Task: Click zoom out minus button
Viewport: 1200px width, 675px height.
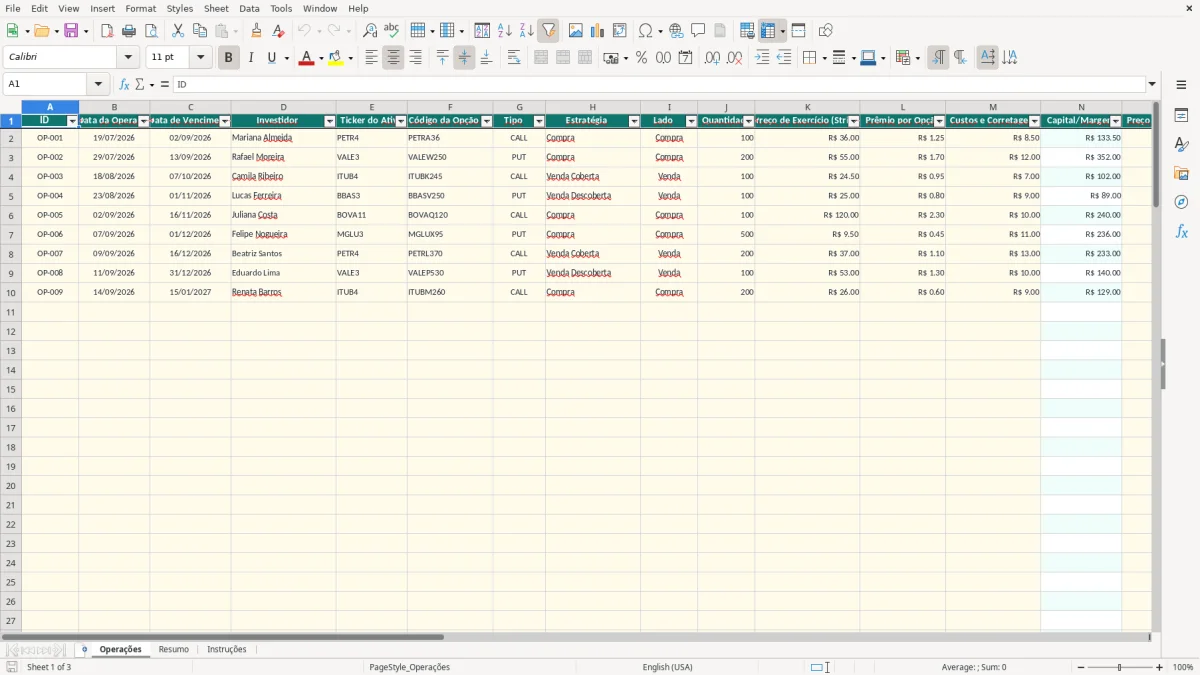Action: coord(1080,667)
